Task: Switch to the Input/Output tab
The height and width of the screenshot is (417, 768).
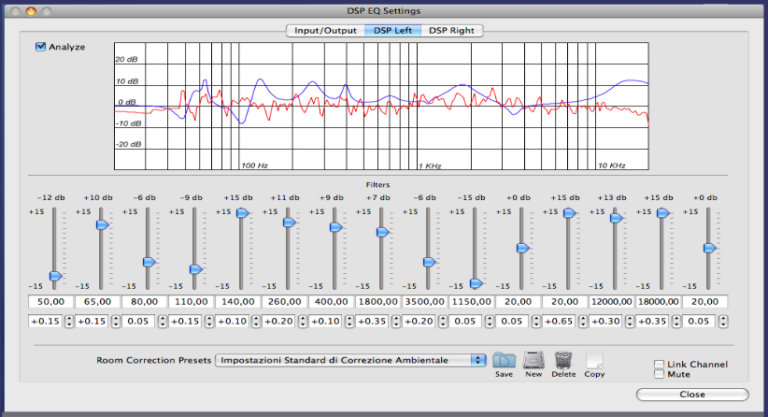Action: coord(325,30)
